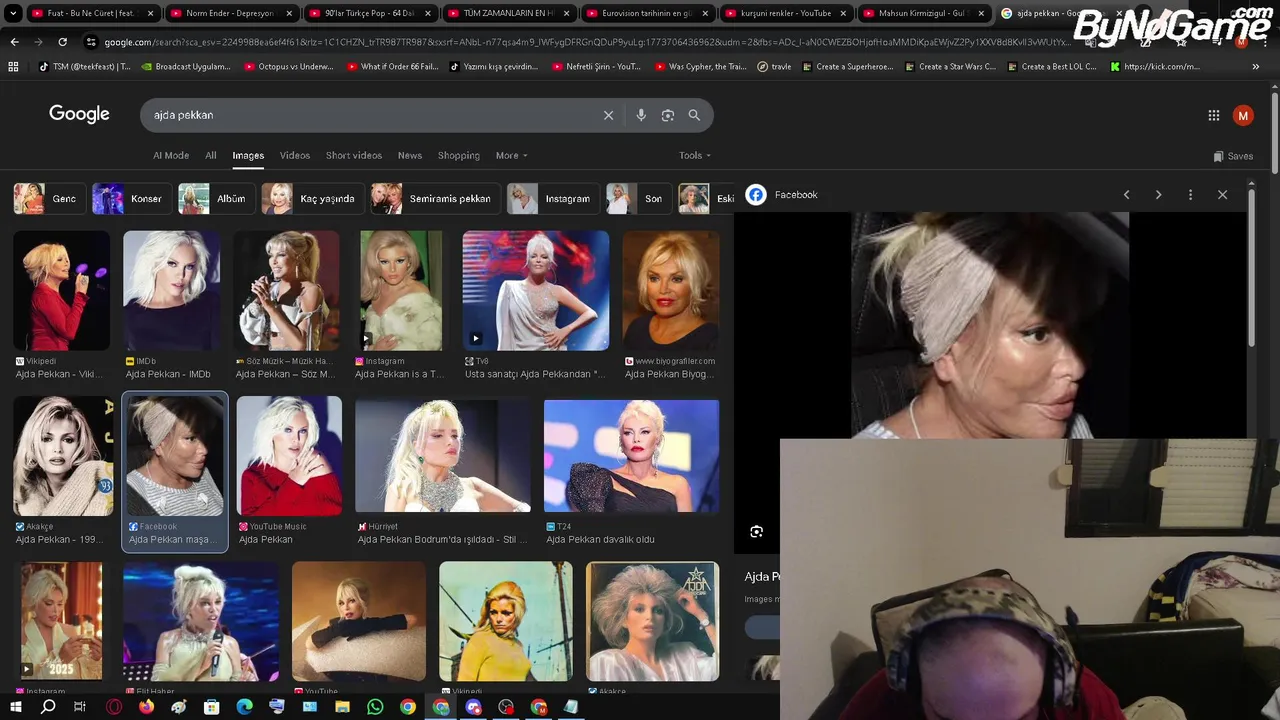This screenshot has width=1280, height=720.
Task: Switch to Short videos tab
Action: point(354,155)
